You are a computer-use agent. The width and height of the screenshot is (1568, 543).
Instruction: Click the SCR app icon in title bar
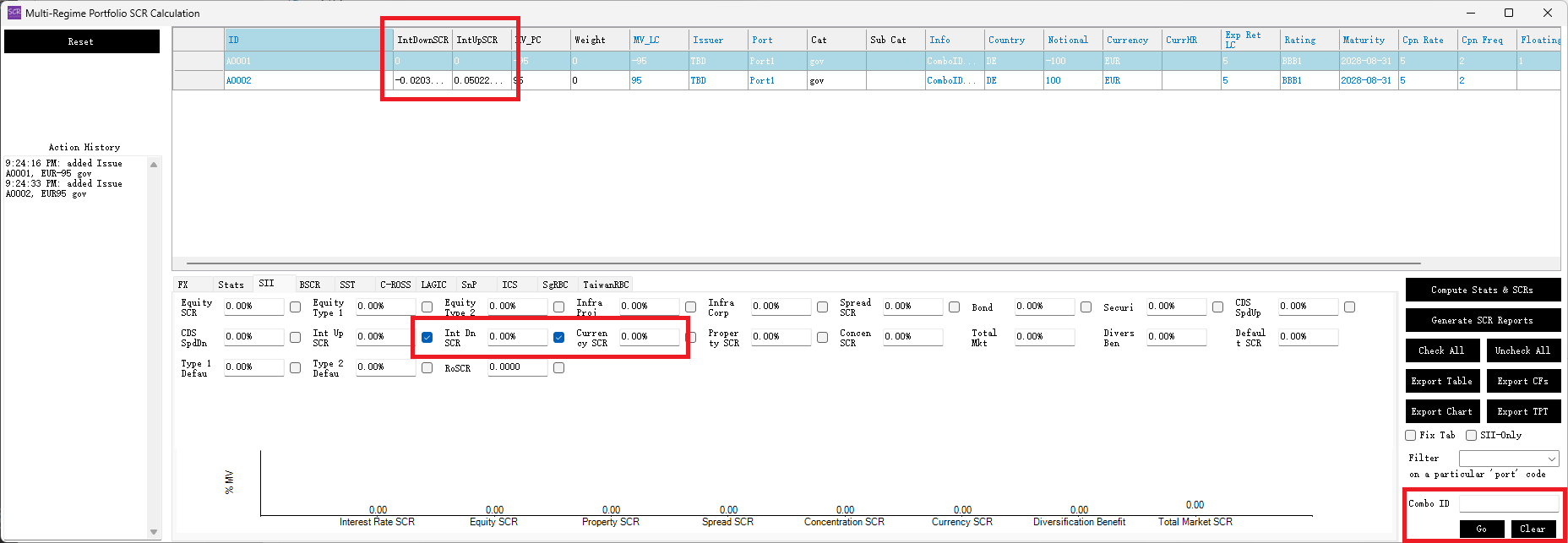(14, 13)
